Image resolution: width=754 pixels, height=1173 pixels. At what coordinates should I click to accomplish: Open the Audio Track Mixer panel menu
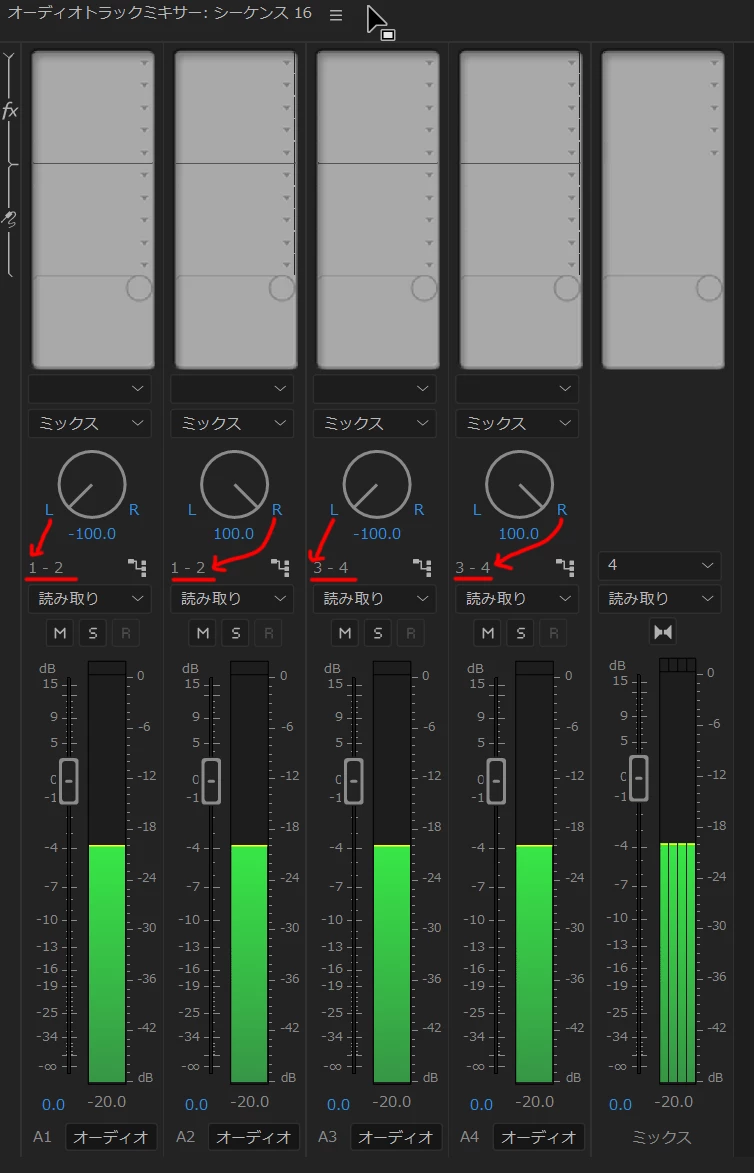pyautogui.click(x=336, y=15)
